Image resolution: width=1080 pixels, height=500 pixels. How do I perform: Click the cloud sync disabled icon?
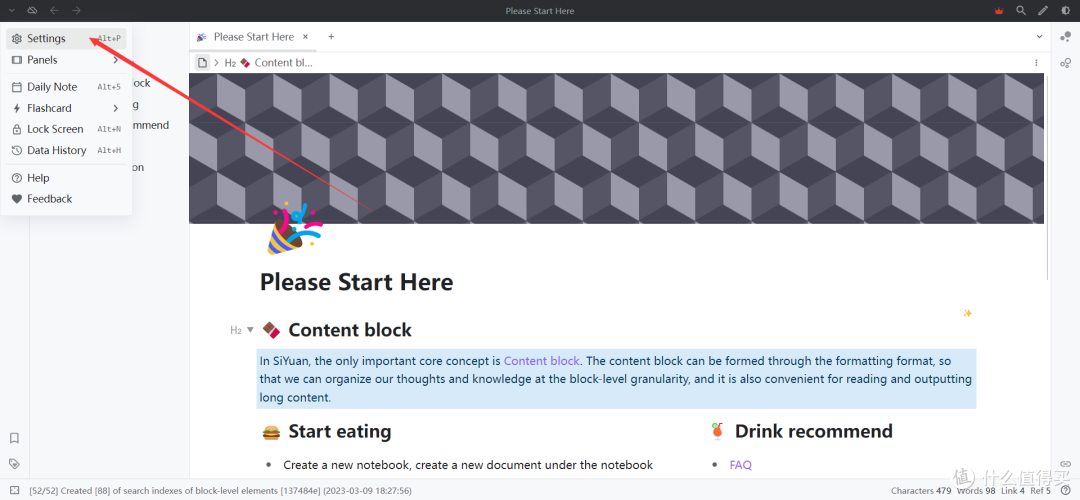(x=32, y=10)
